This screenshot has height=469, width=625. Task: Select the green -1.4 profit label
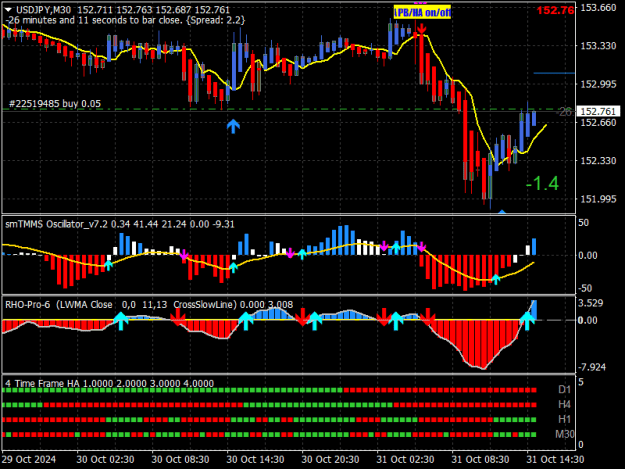point(542,184)
